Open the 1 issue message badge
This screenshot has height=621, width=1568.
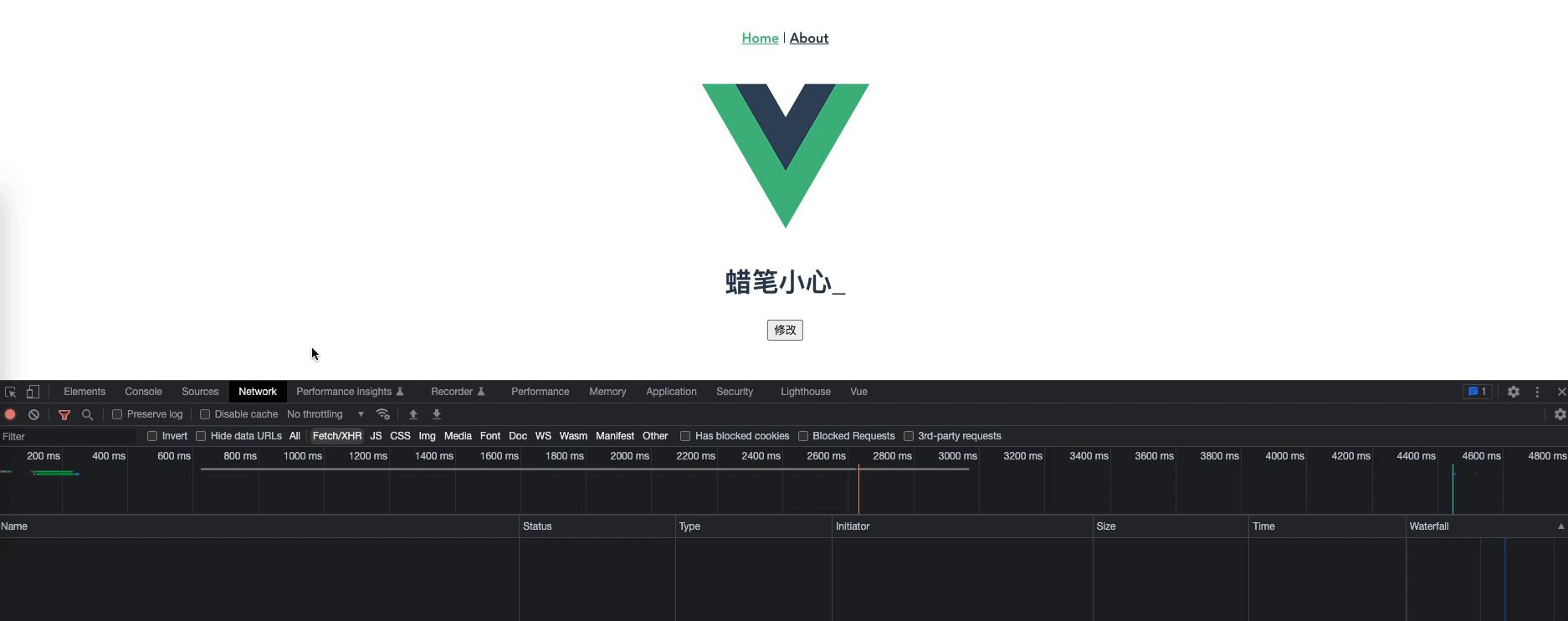click(x=1477, y=392)
